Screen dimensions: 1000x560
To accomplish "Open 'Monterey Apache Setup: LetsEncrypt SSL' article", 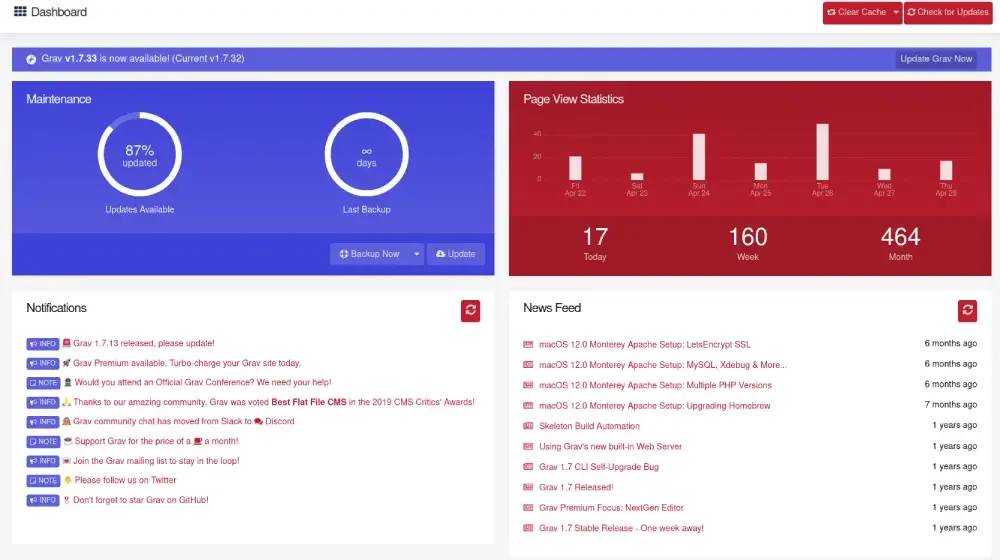I will coord(644,344).
